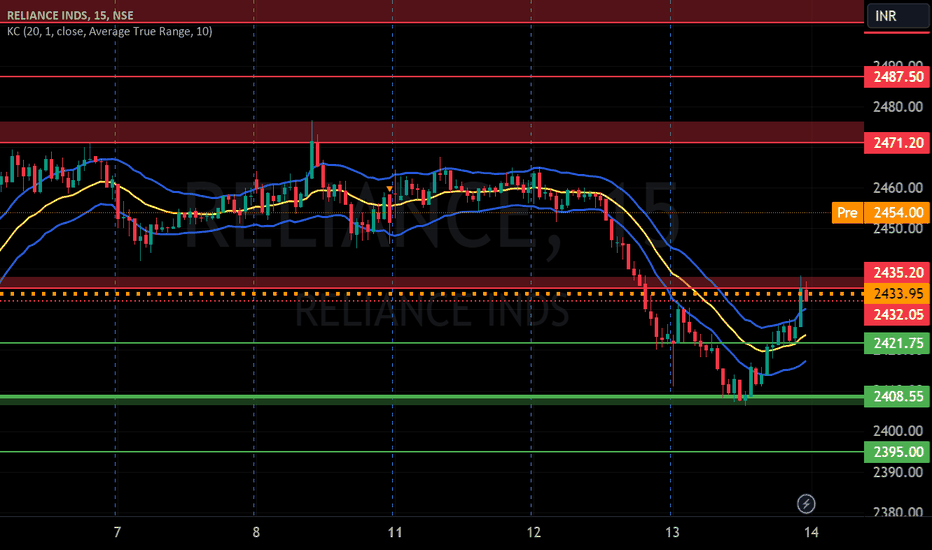Click date 12 on the time axis
The width and height of the screenshot is (932, 550).
tap(534, 532)
